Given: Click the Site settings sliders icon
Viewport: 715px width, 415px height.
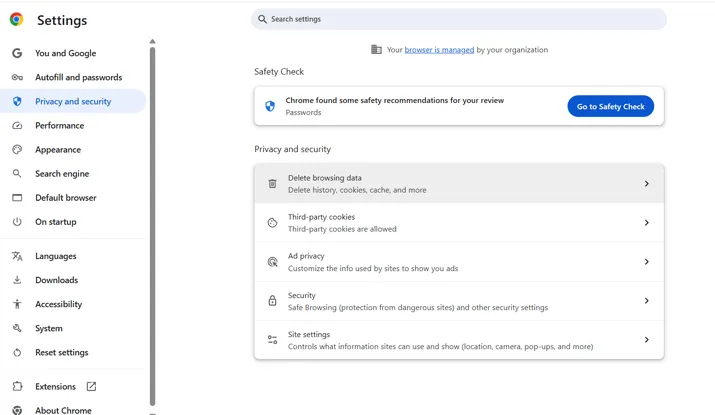Looking at the screenshot, I should point(272,340).
